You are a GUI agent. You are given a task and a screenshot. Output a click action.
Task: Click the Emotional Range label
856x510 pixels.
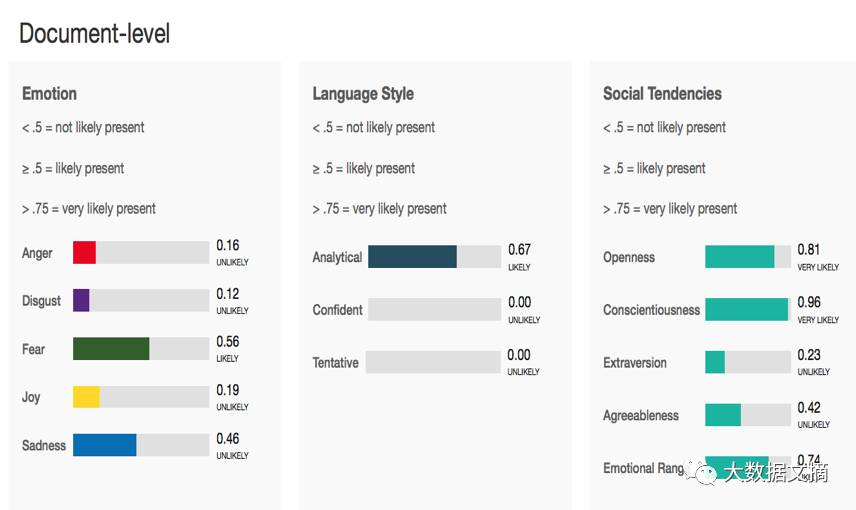643,468
